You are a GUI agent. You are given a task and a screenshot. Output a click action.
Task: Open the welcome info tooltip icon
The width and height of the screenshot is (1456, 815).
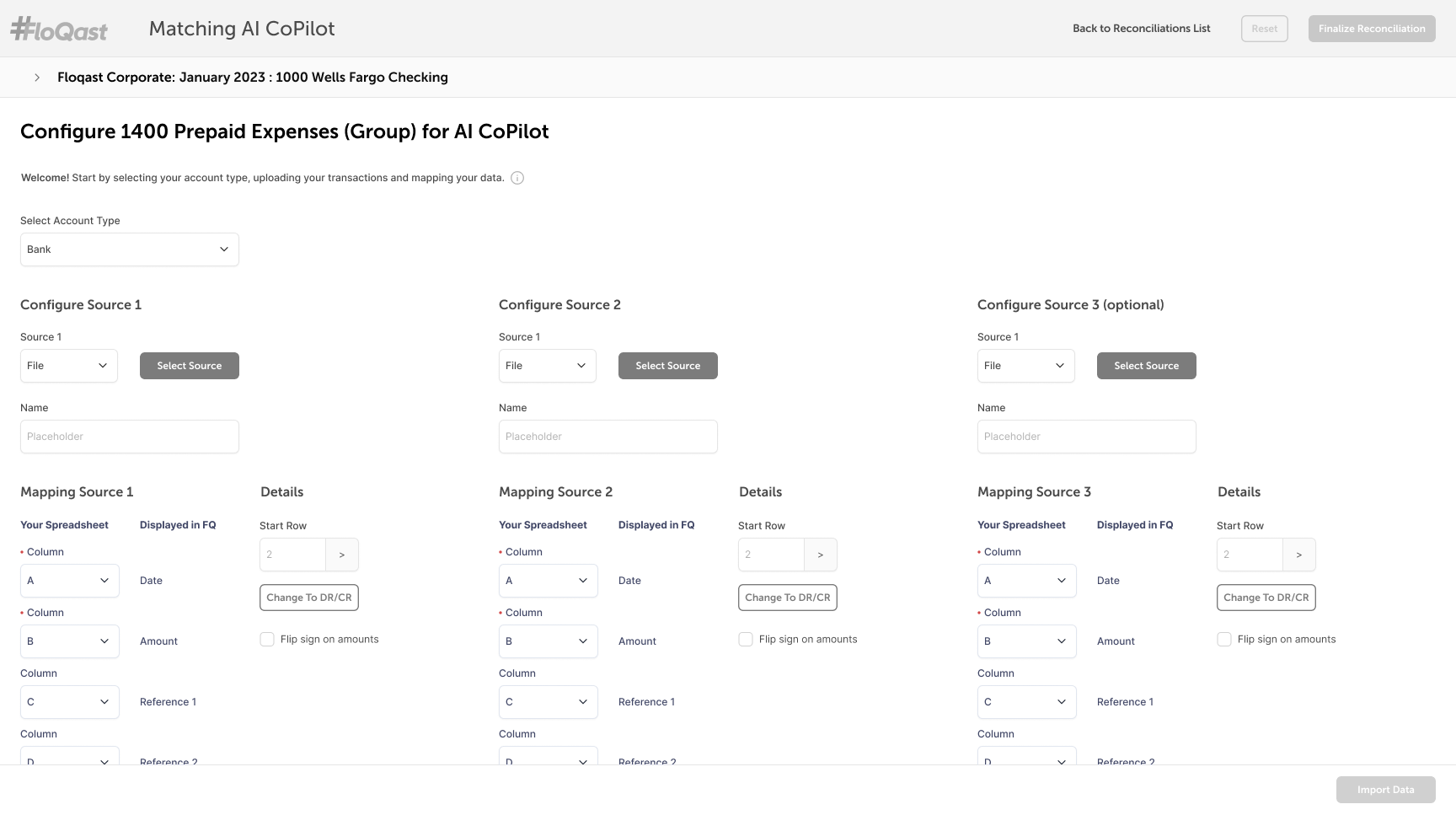click(x=517, y=178)
